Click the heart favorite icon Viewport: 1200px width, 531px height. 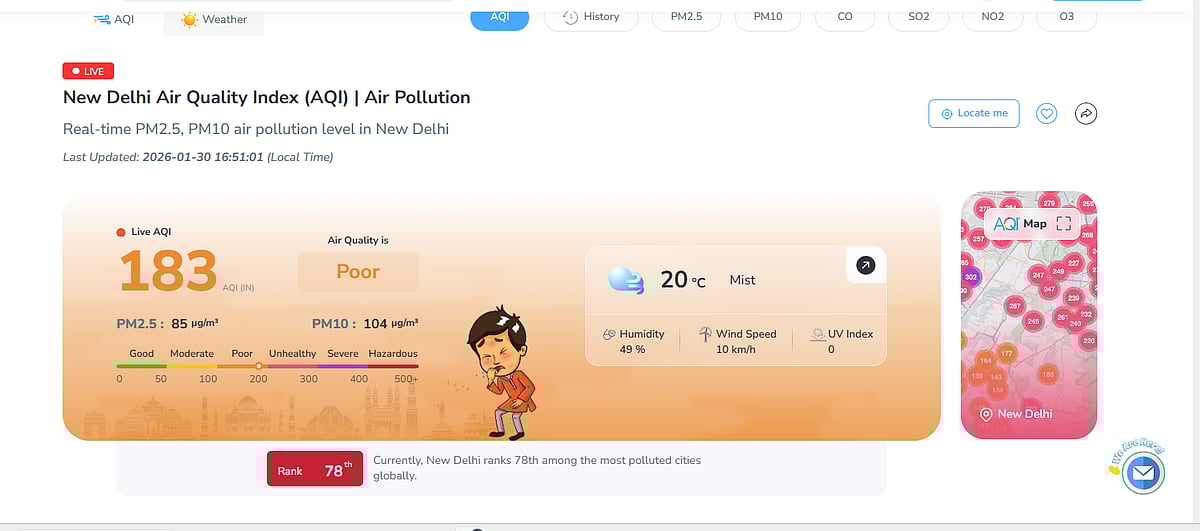[x=1046, y=114]
